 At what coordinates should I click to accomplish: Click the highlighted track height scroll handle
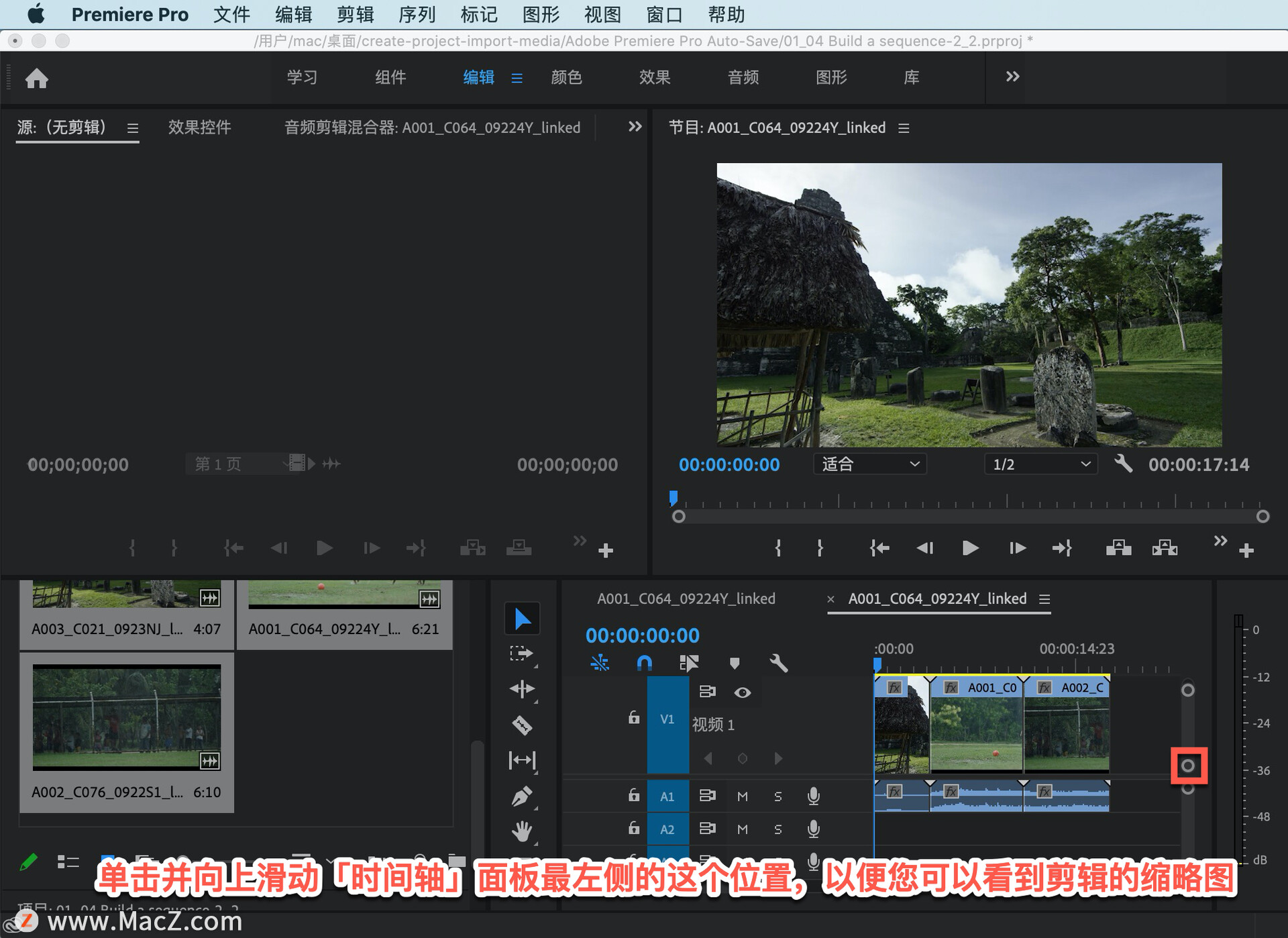click(x=1188, y=766)
